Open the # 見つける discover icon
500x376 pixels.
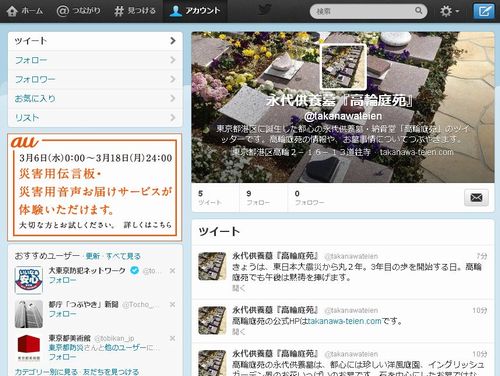pos(119,11)
